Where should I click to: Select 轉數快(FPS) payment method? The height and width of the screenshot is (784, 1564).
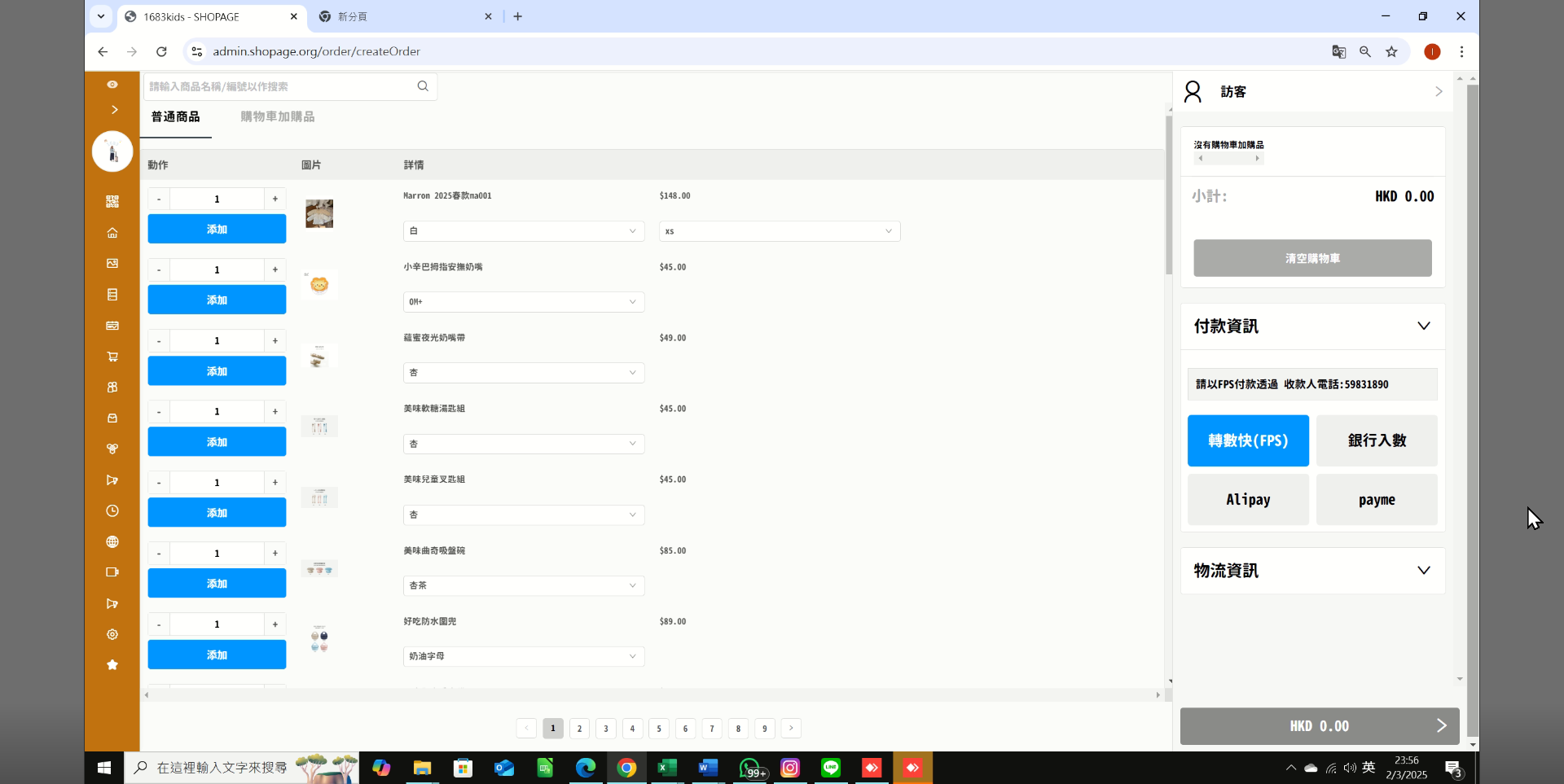(1248, 440)
